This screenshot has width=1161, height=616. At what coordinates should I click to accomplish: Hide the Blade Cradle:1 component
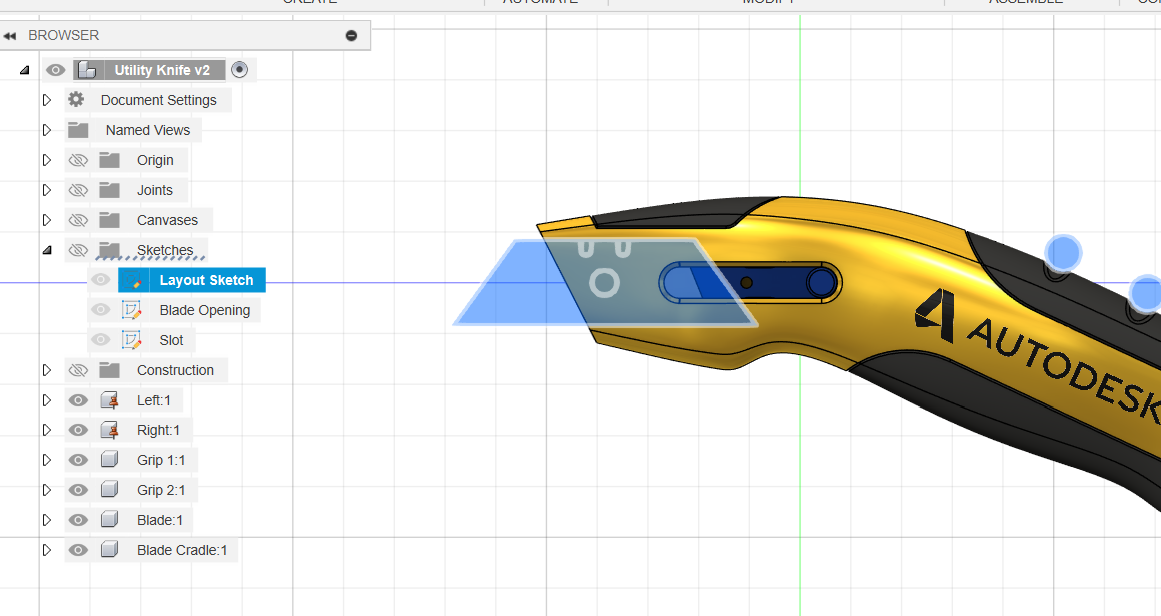point(78,550)
